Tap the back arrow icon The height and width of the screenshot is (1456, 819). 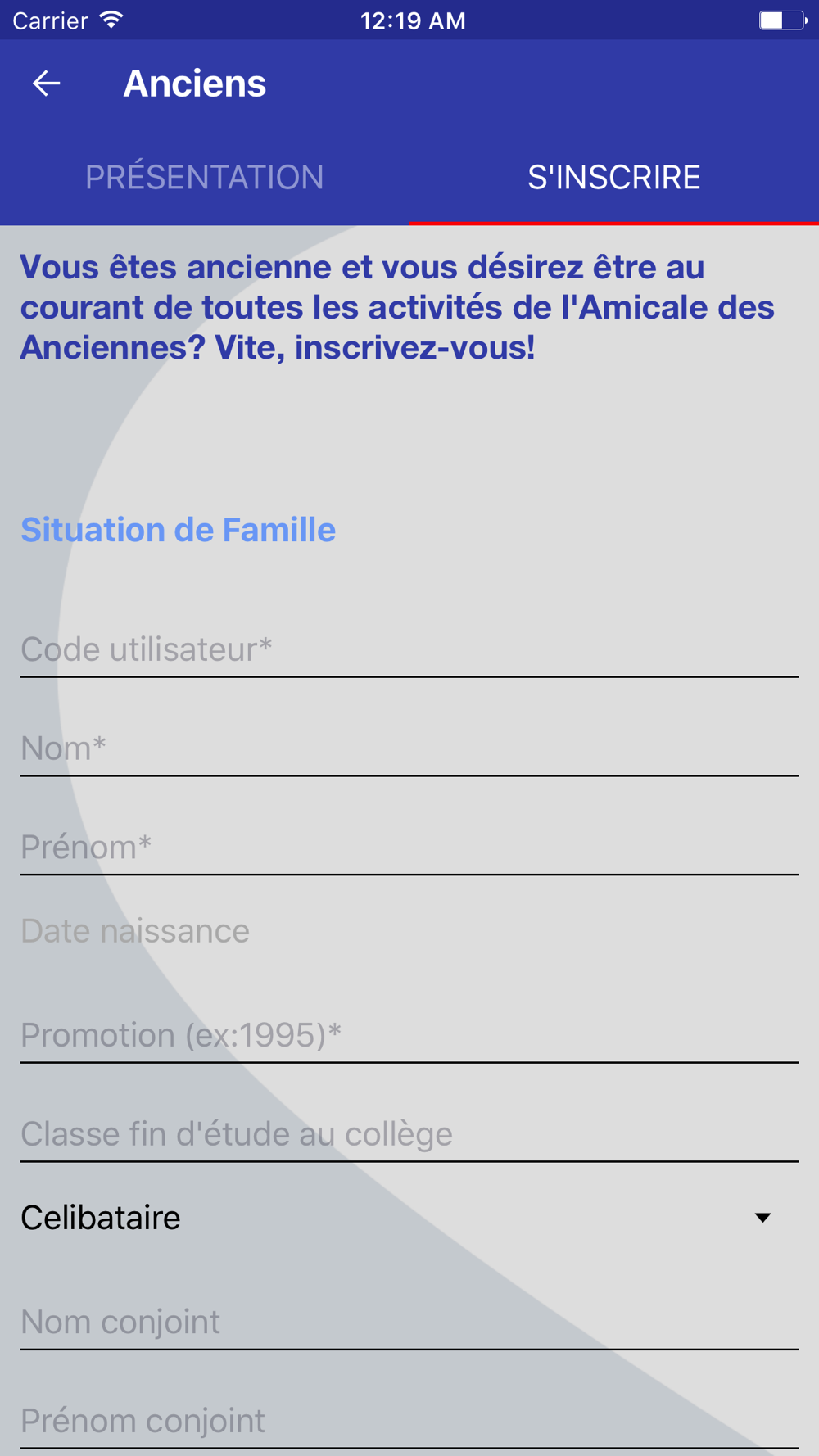pos(47,83)
